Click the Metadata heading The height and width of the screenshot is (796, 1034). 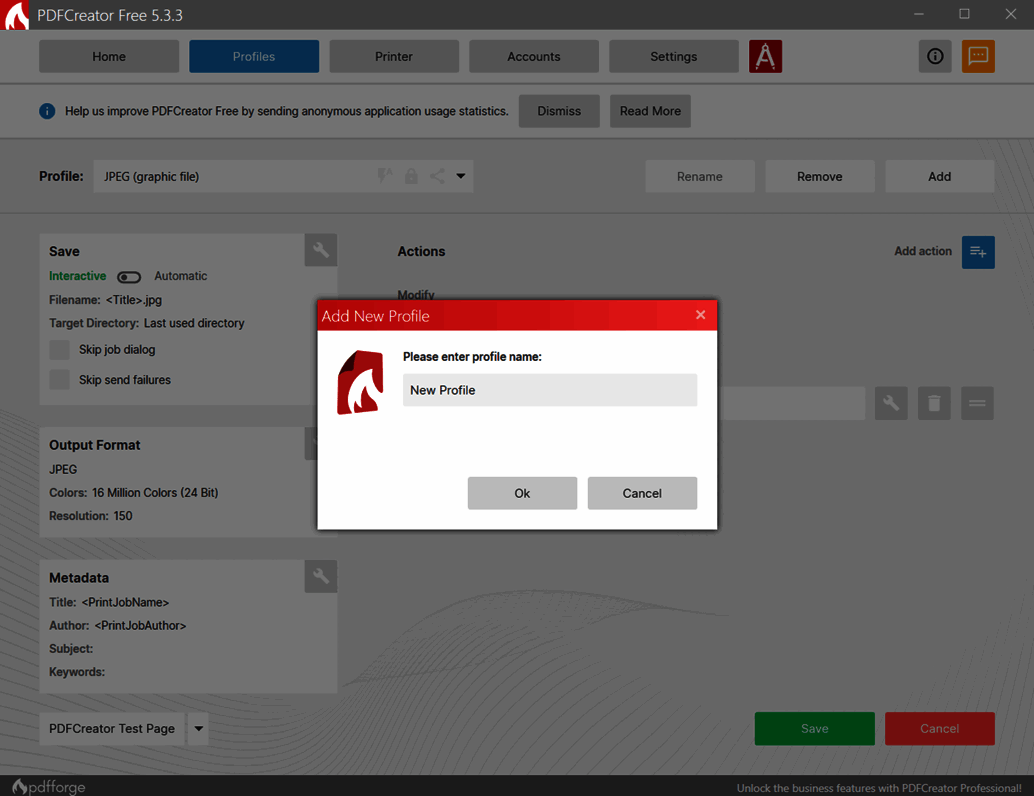[78, 578]
